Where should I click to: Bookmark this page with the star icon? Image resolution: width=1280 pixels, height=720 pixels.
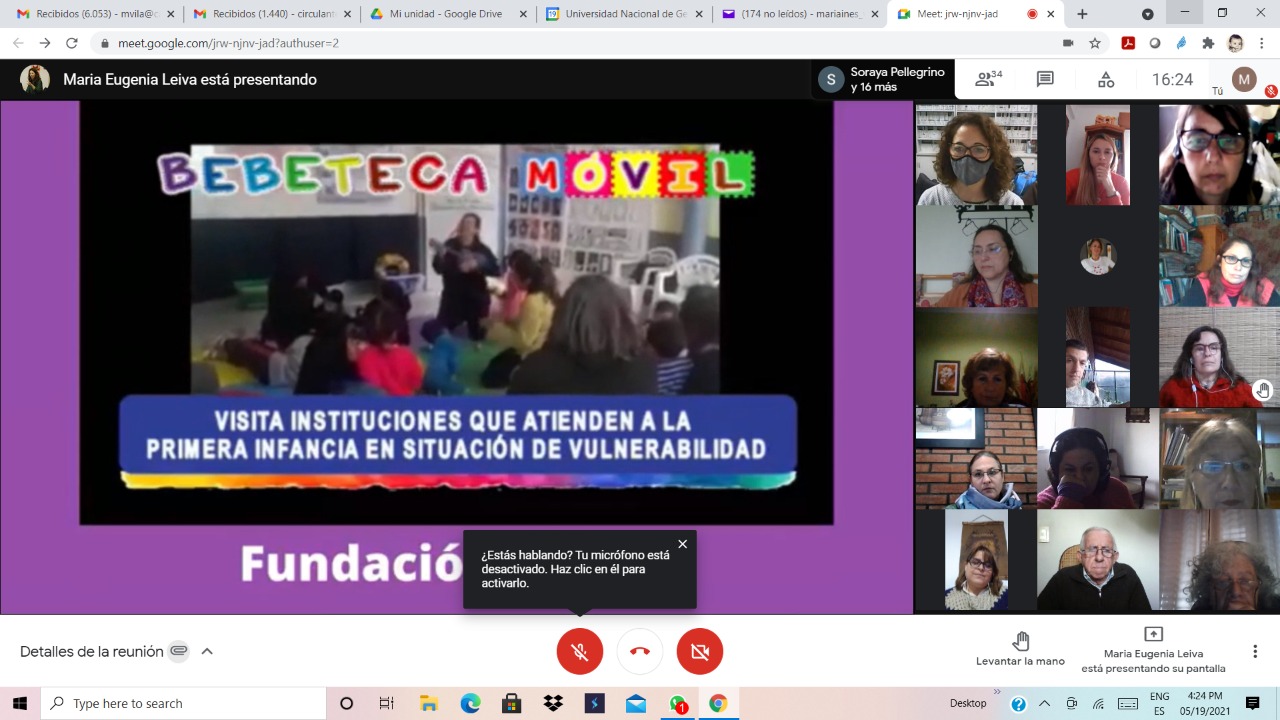1095,43
